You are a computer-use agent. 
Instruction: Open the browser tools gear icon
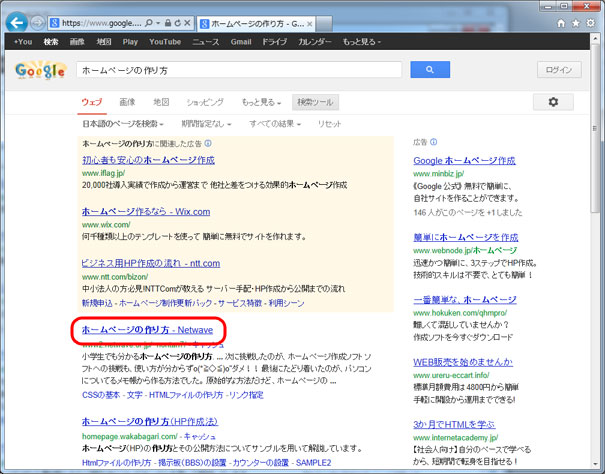[590, 23]
